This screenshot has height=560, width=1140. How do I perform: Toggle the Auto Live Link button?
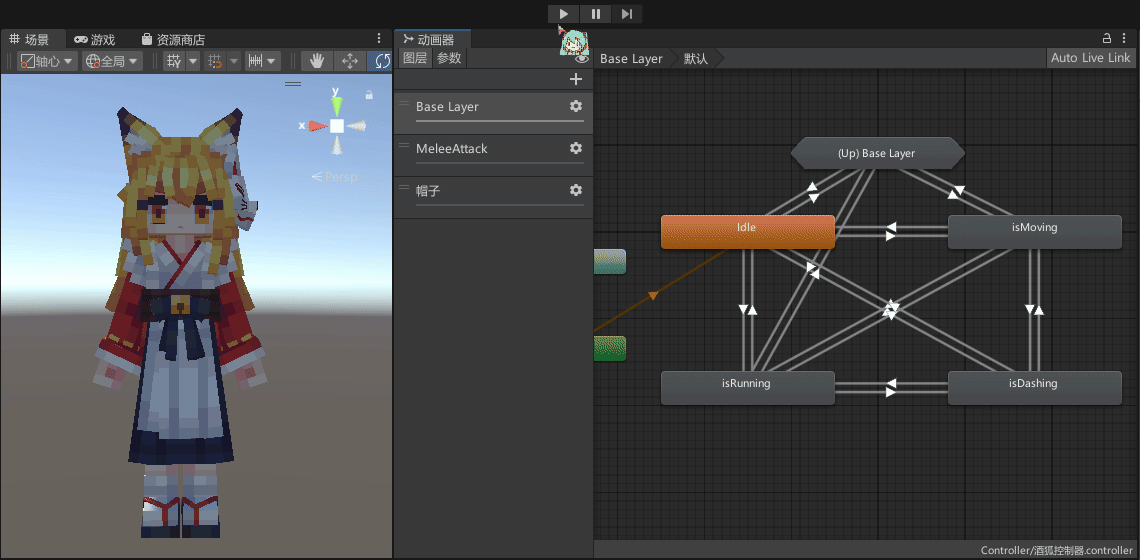[1091, 58]
